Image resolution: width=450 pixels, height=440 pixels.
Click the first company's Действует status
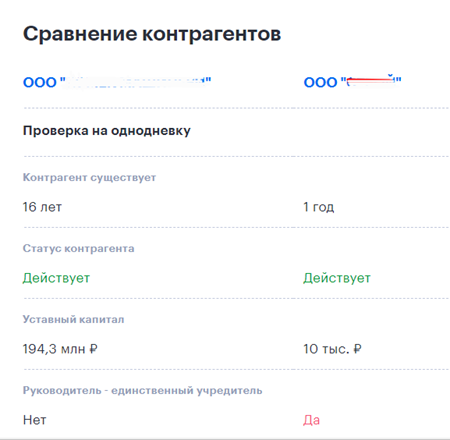point(56,278)
